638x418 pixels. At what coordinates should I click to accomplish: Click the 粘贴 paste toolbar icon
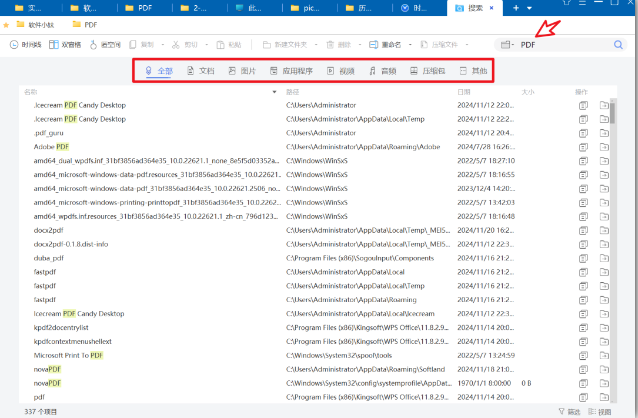(x=220, y=44)
